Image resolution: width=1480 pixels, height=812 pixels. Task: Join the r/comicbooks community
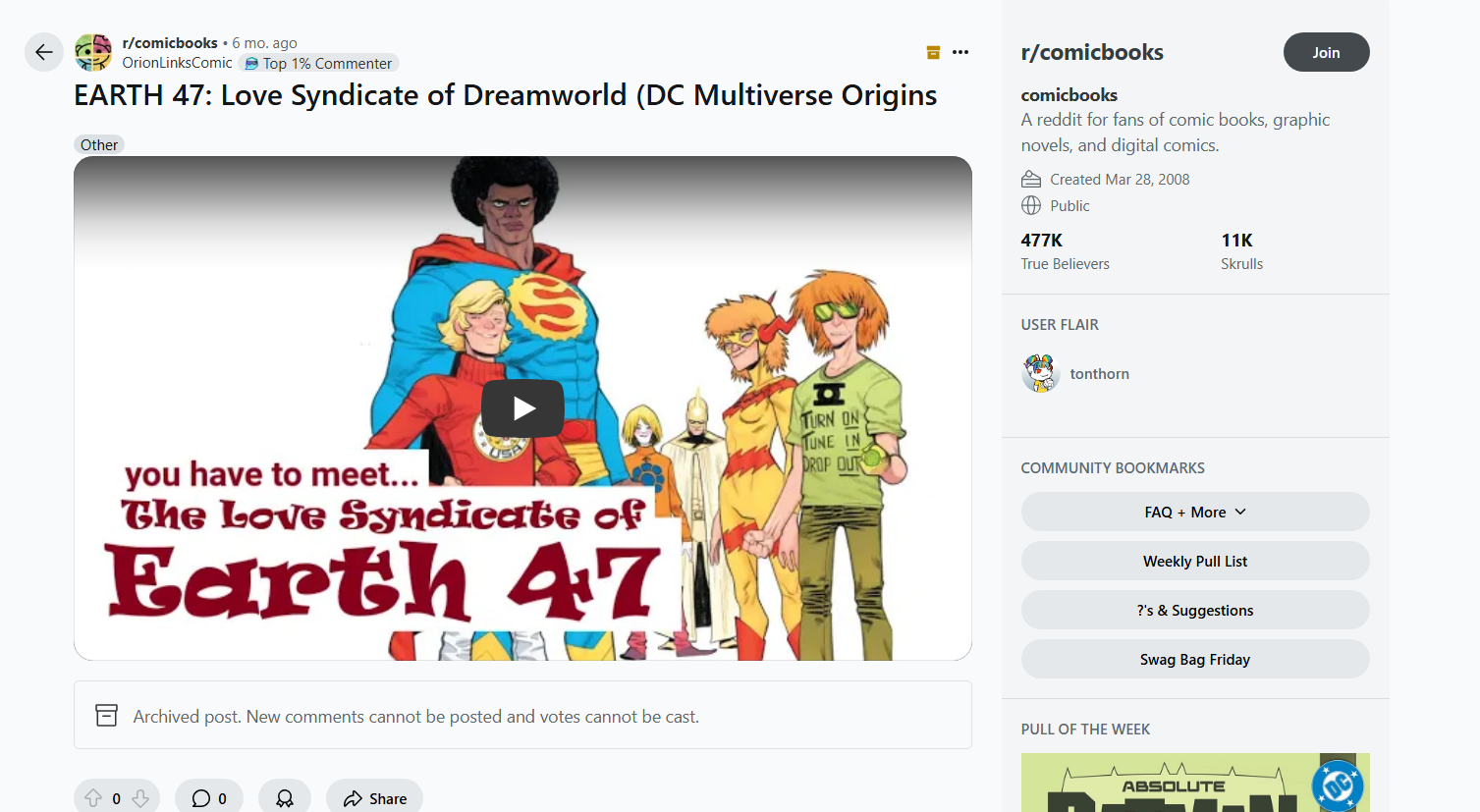(x=1326, y=52)
